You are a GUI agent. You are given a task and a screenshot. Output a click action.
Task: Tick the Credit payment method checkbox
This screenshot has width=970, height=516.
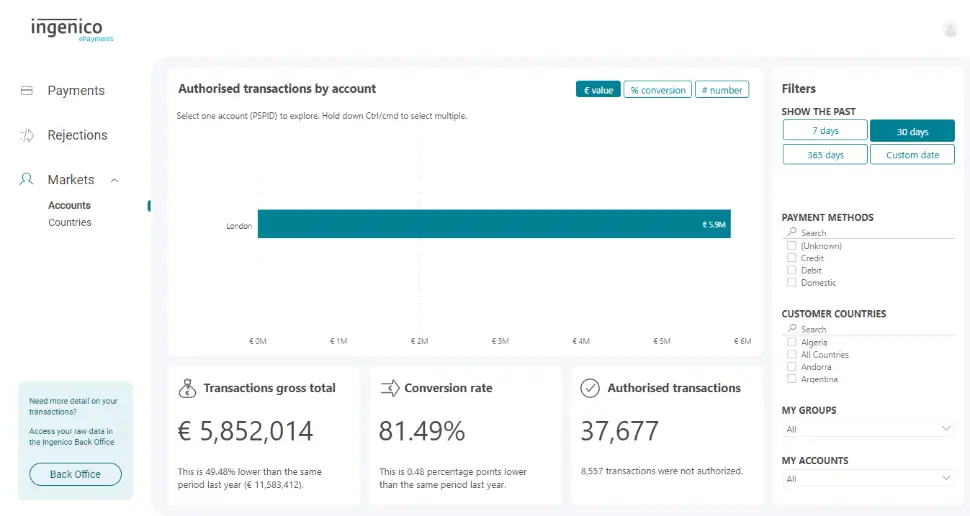792,258
